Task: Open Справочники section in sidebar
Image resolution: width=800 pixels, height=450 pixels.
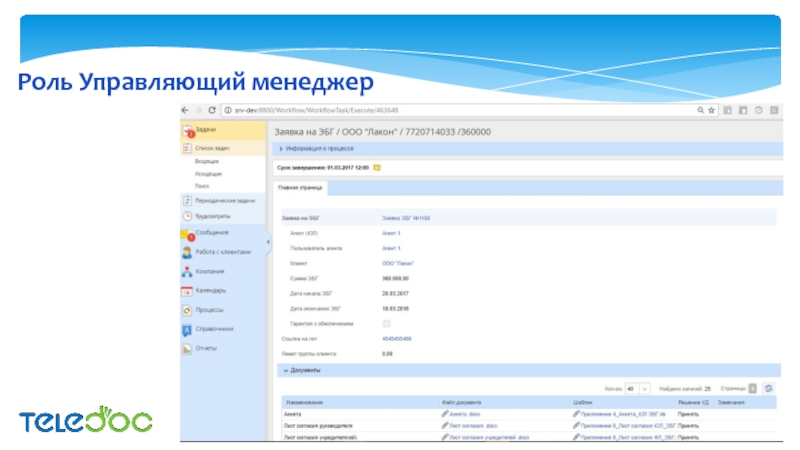Action: pos(213,329)
